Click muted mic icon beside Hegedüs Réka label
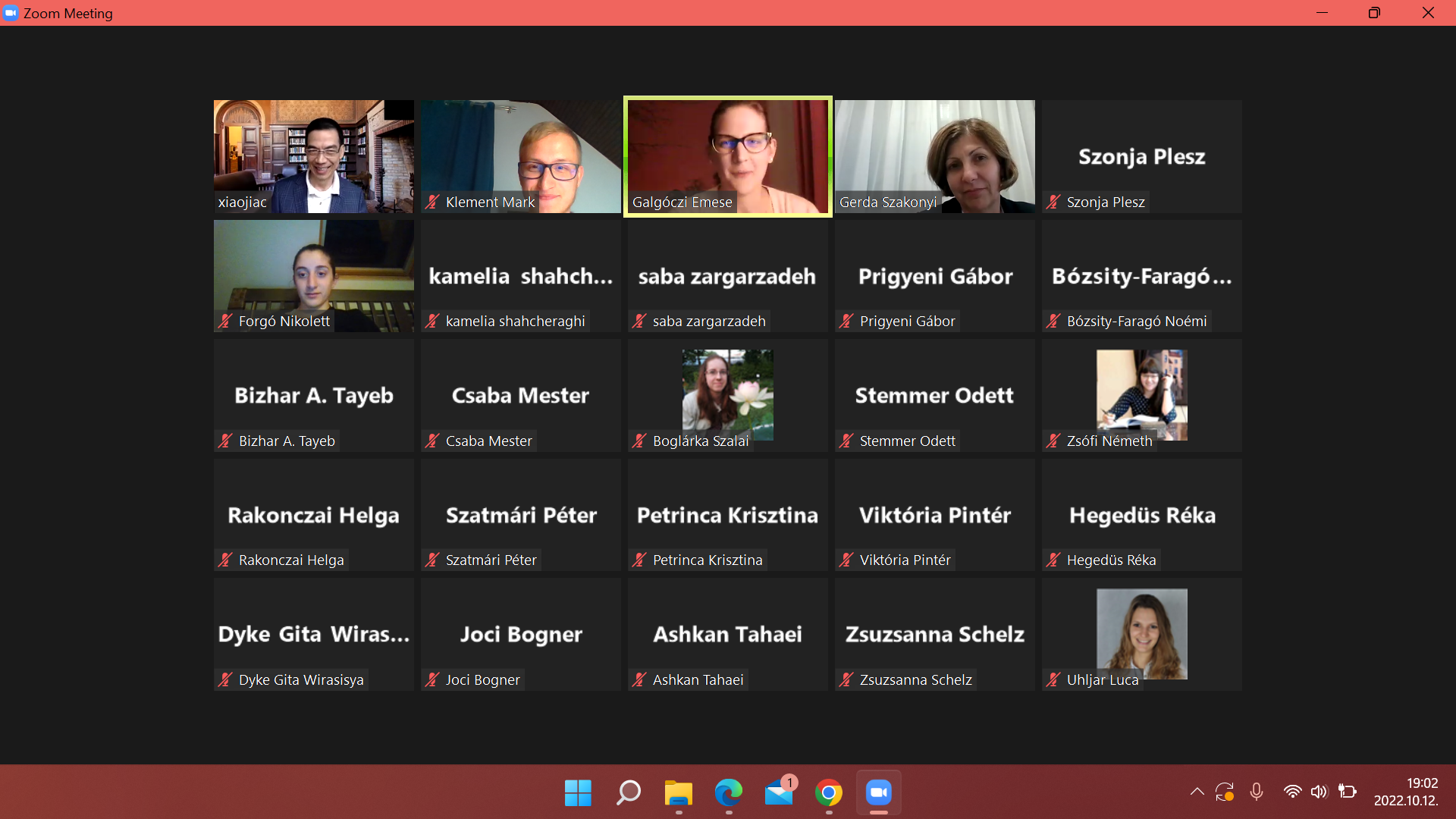The width and height of the screenshot is (1456, 819). [1053, 560]
